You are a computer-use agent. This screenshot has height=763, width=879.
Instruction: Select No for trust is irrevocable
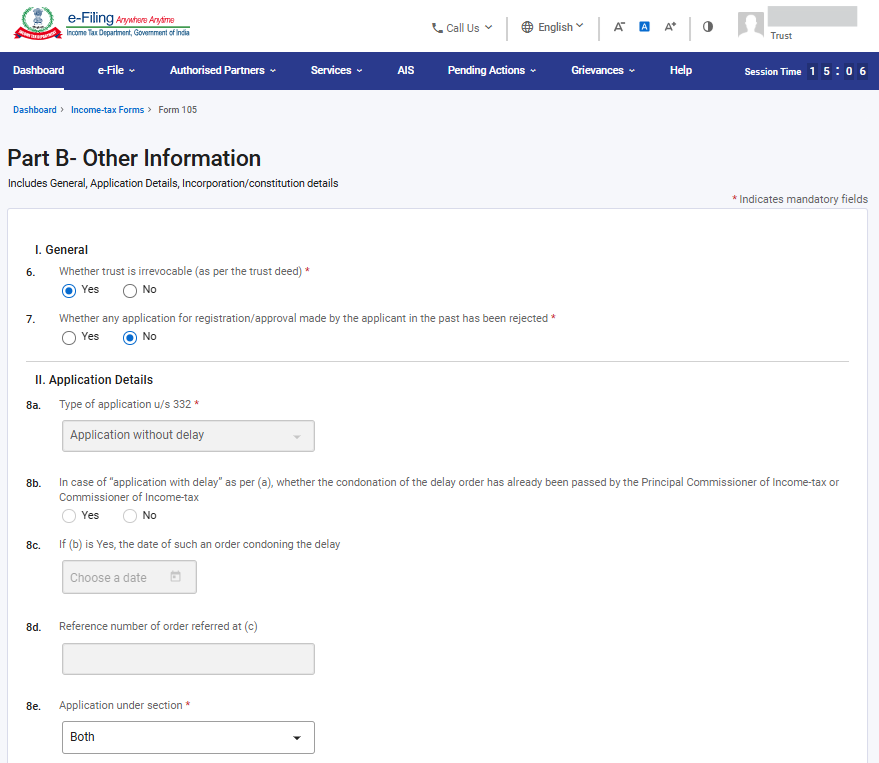point(130,290)
